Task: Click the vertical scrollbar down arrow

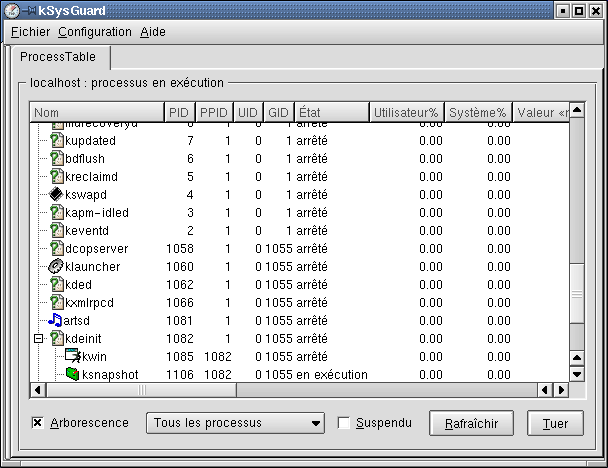Action: (576, 375)
